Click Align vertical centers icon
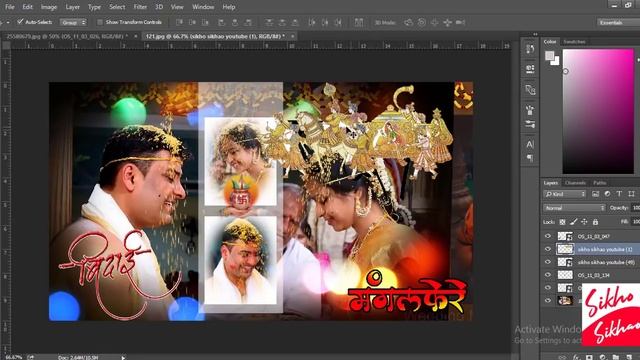This screenshot has width=640, height=360. coord(192,22)
